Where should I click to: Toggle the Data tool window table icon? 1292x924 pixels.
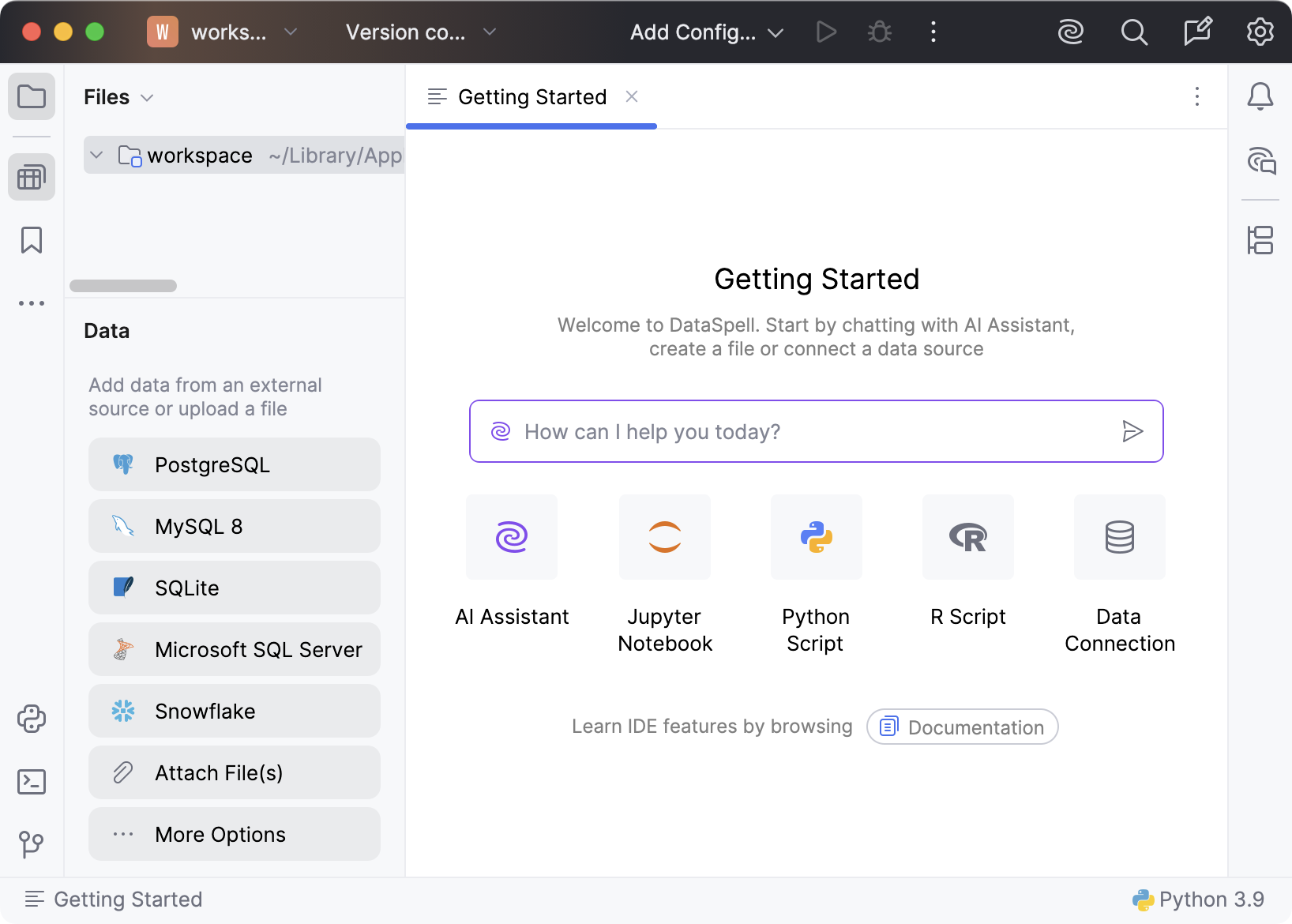pyautogui.click(x=32, y=177)
